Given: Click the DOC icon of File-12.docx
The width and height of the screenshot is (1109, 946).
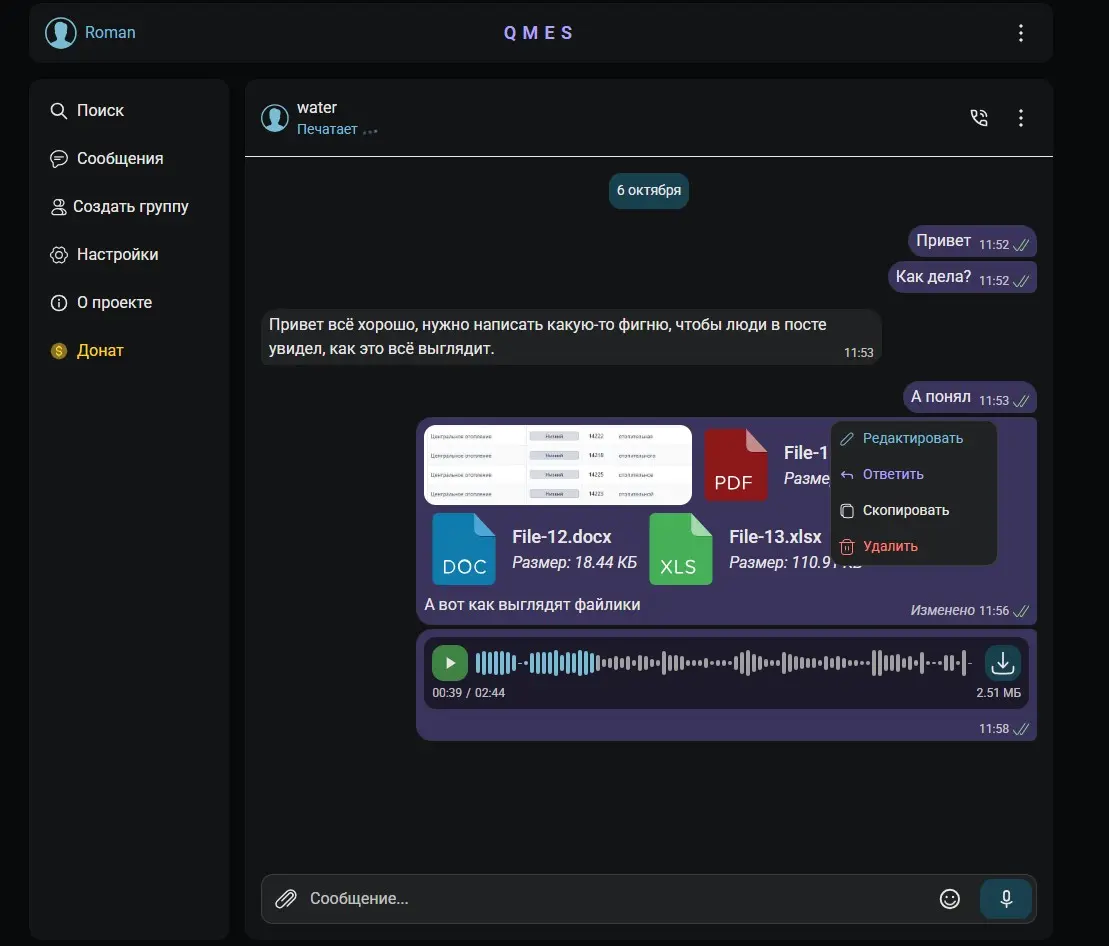Looking at the screenshot, I should coord(464,549).
